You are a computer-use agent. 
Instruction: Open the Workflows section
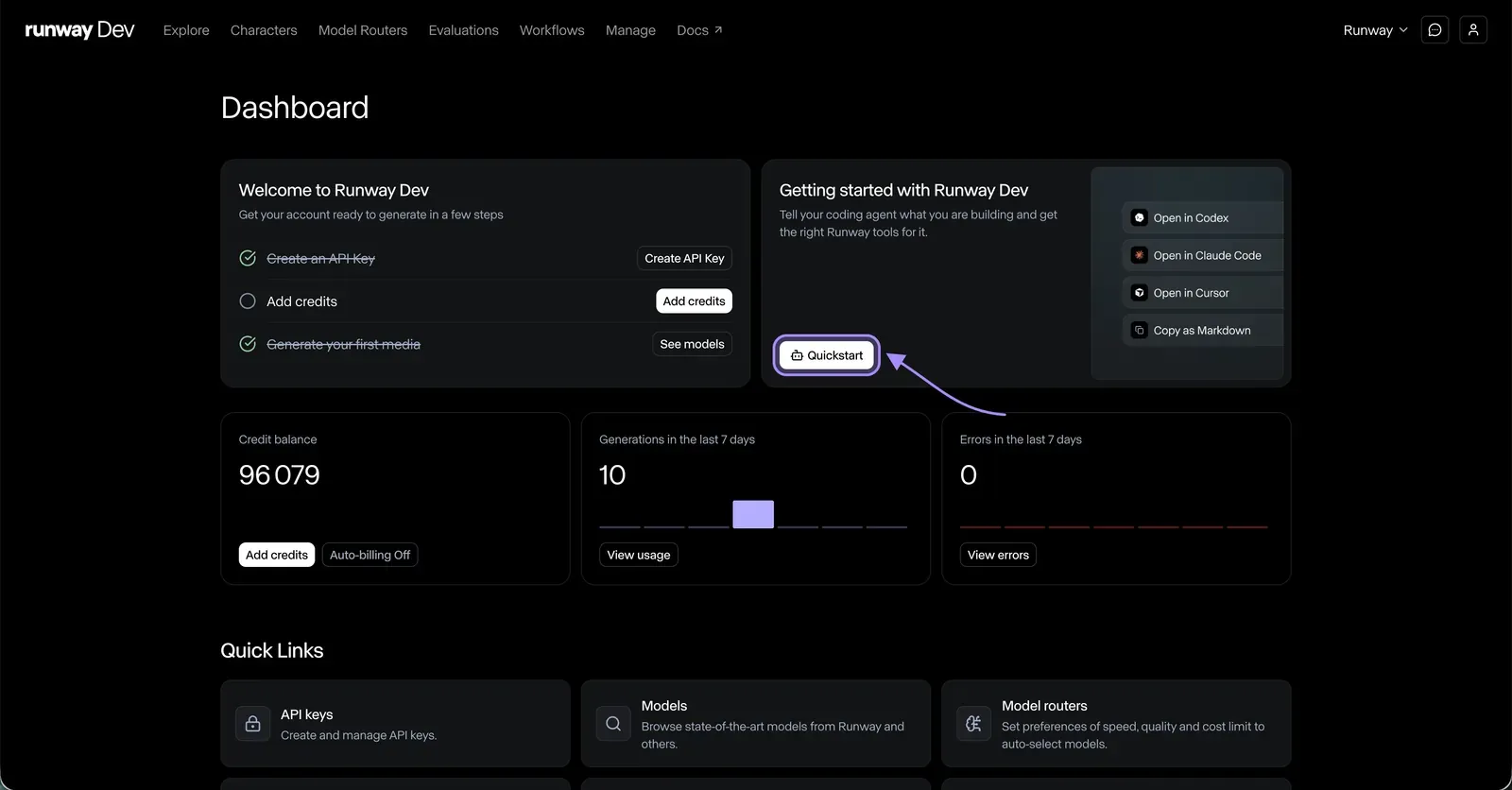(x=552, y=30)
